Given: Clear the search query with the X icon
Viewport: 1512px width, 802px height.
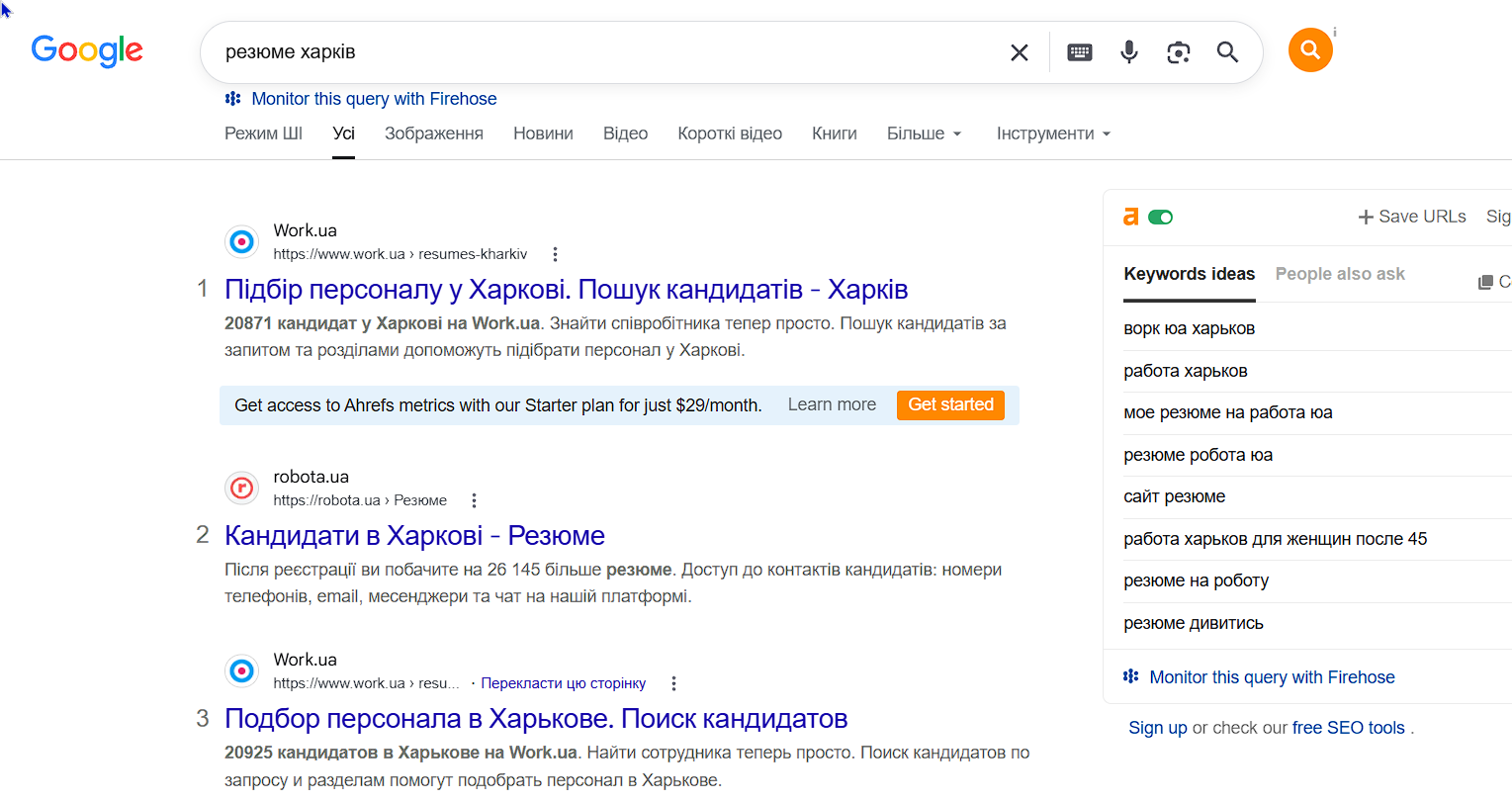Looking at the screenshot, I should (1019, 52).
